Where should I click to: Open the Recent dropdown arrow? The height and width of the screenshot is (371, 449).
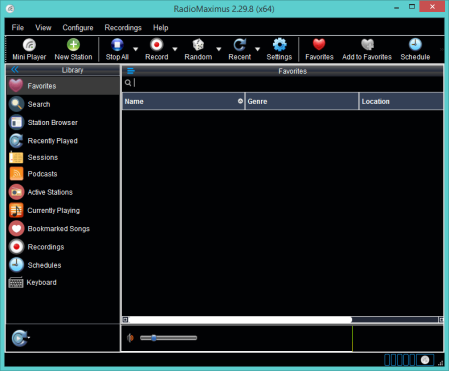tap(257, 49)
